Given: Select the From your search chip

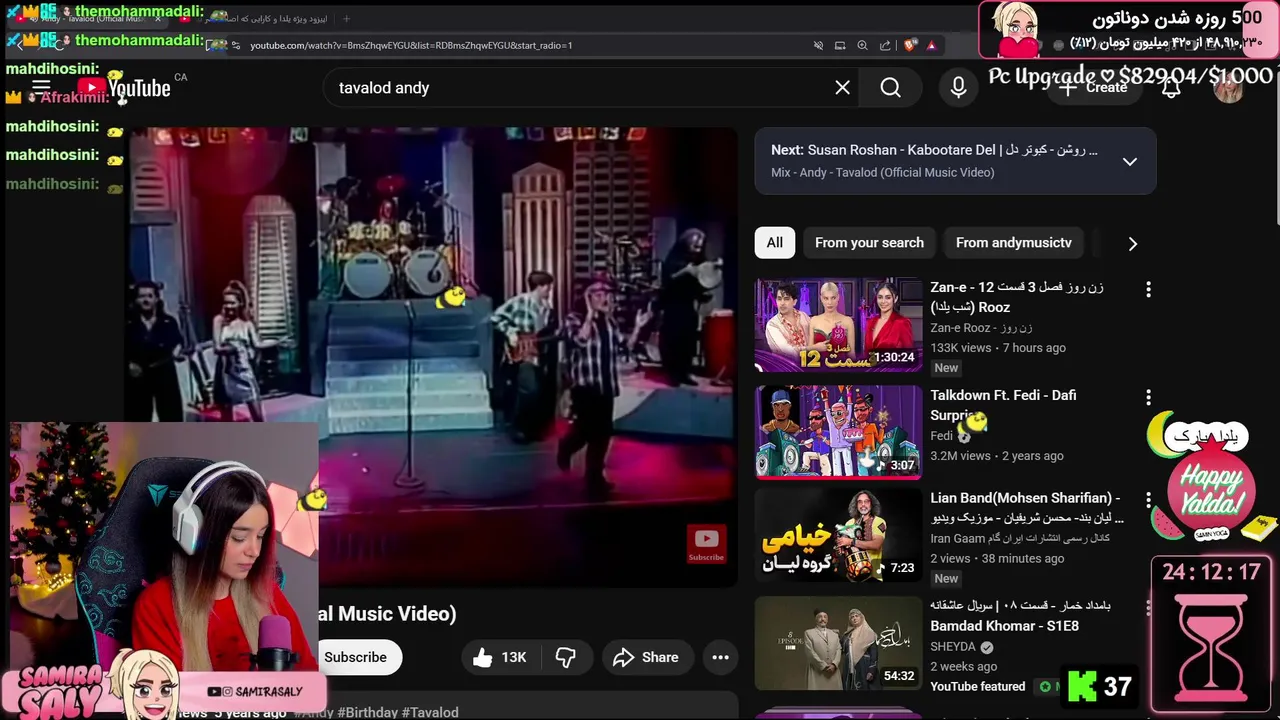Looking at the screenshot, I should pos(869,243).
